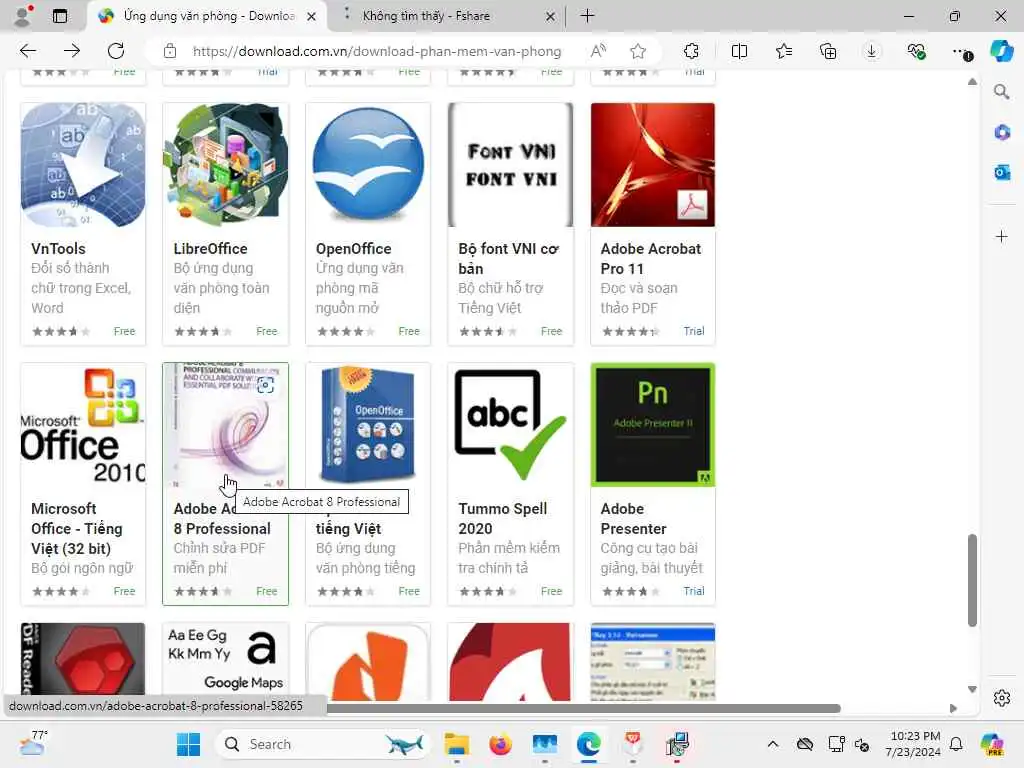This screenshot has height=768, width=1024.
Task: Launch the Copilot sidebar
Action: pos(1002,51)
